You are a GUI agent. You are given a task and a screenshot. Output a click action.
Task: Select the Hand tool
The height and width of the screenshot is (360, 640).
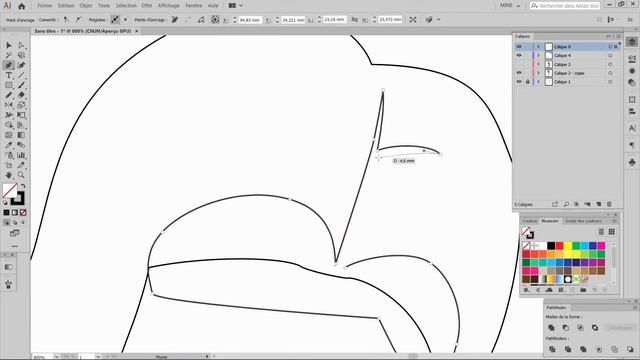9,175
